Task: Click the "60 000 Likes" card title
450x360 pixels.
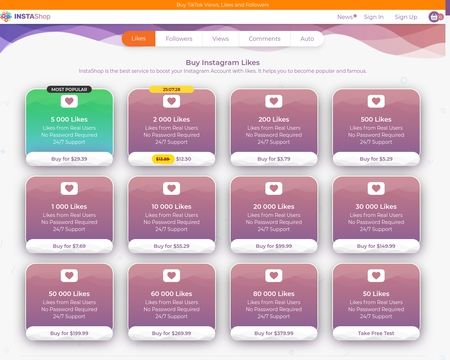Action: 171,294
